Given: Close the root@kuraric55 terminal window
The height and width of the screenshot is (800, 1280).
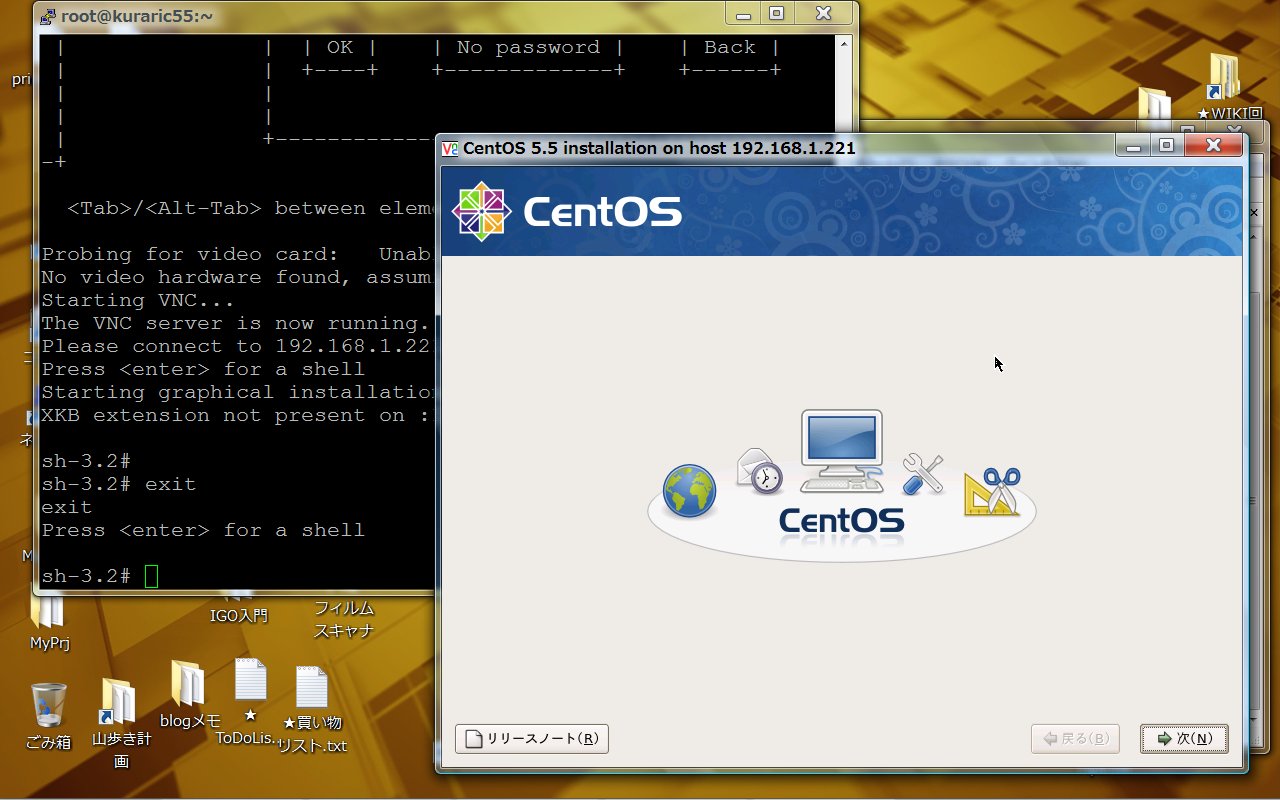Looking at the screenshot, I should click(x=824, y=14).
